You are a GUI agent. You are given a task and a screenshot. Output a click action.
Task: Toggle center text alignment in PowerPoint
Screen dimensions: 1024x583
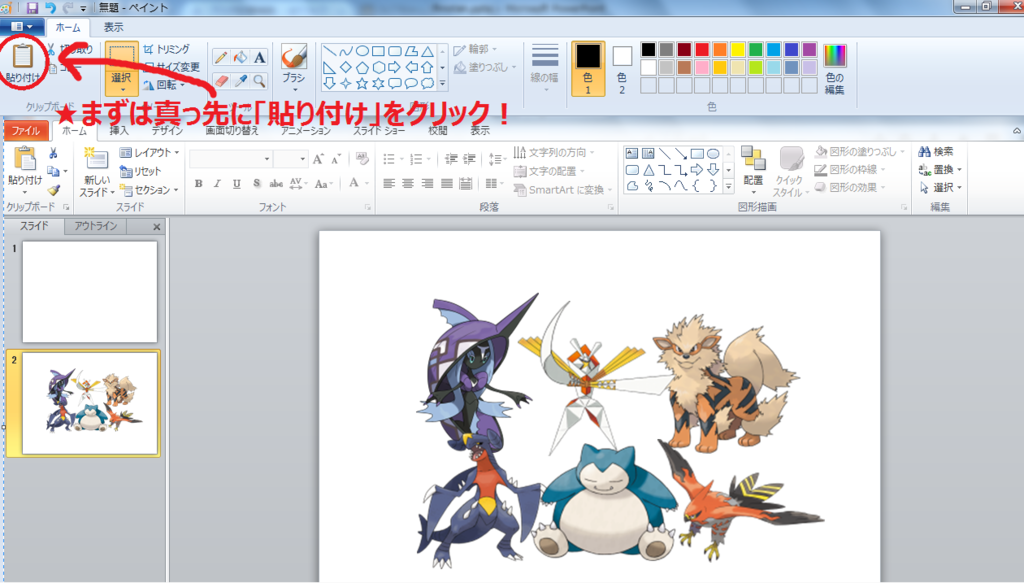408,183
